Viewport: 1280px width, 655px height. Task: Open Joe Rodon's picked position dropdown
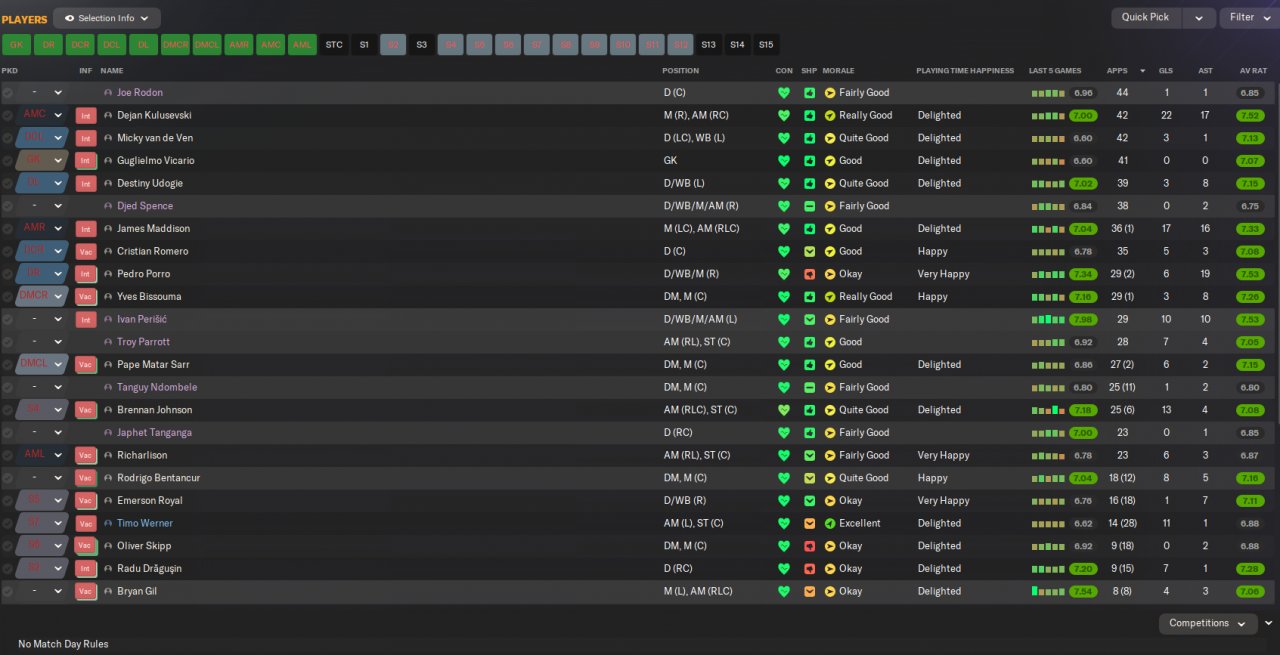click(42, 93)
